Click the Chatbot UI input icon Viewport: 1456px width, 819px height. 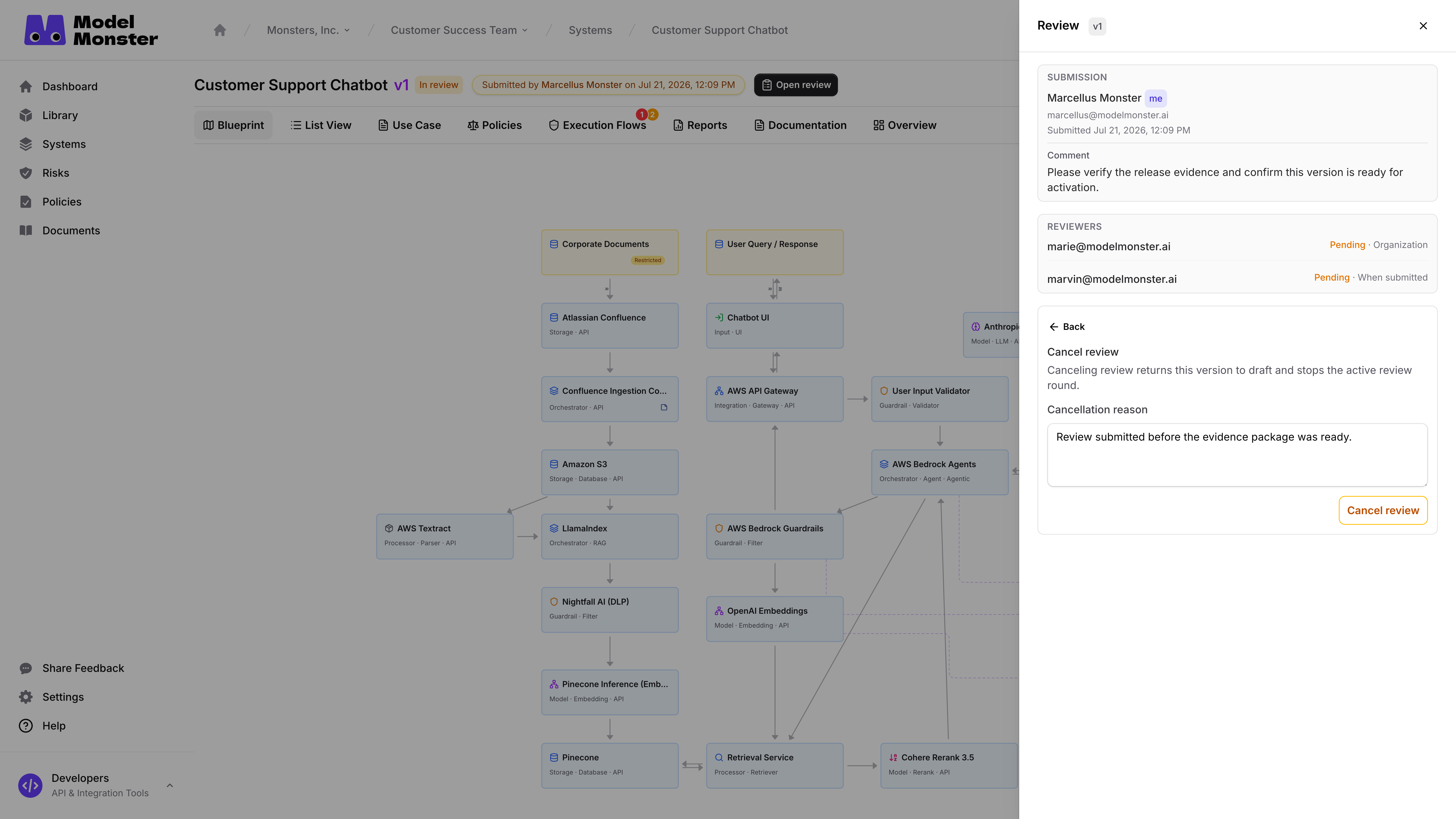click(719, 318)
